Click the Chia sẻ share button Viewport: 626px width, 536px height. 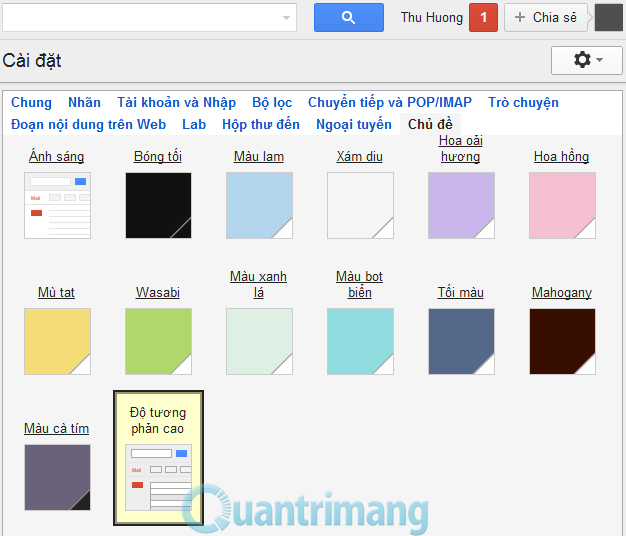pos(546,17)
